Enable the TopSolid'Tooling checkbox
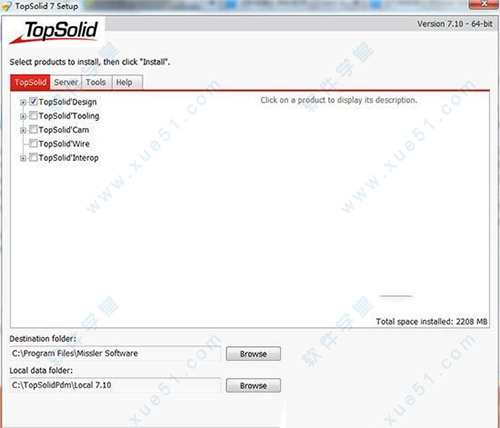Image resolution: width=500 pixels, height=428 pixels. coord(33,115)
